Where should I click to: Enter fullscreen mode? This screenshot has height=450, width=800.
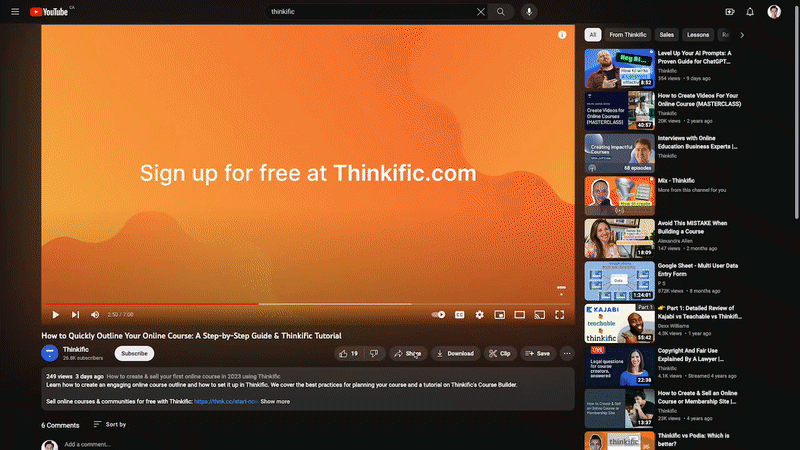[x=560, y=315]
